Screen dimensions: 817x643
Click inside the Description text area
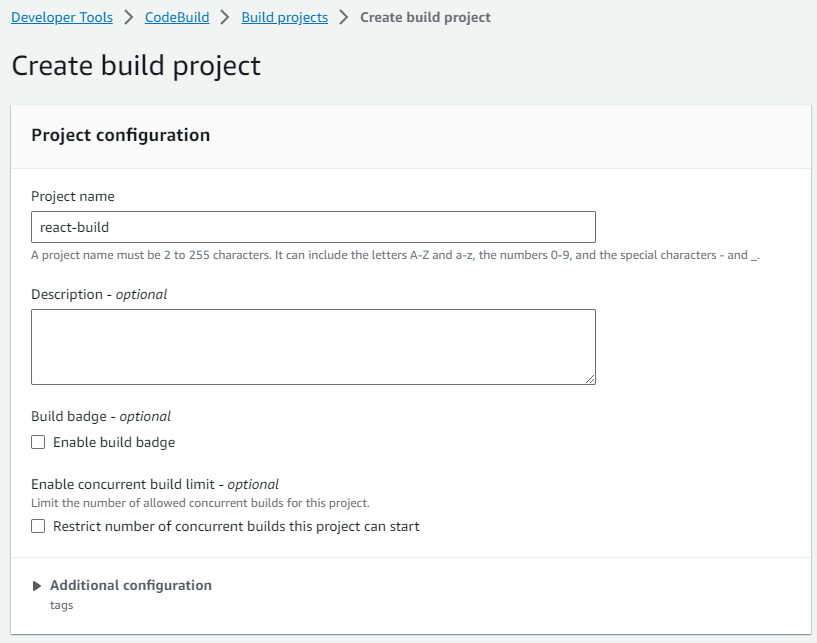(x=313, y=346)
